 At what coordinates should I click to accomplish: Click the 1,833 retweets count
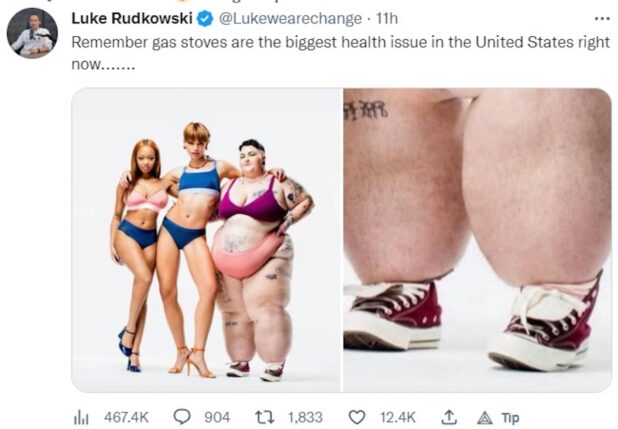(x=305, y=417)
